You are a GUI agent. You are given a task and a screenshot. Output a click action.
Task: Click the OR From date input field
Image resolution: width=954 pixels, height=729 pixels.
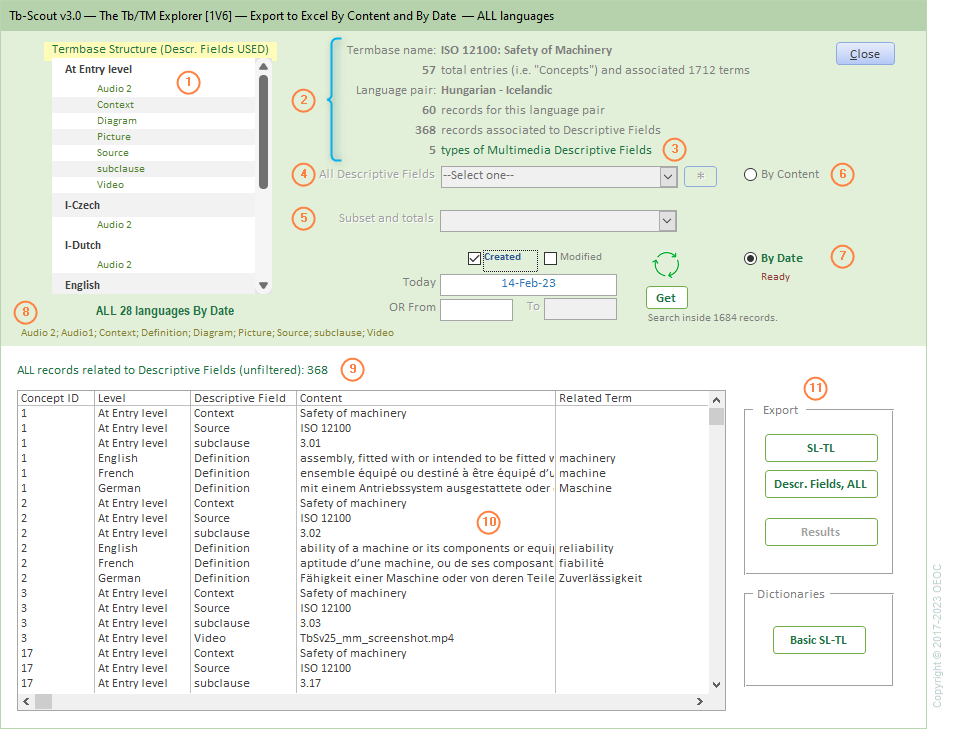tap(476, 309)
